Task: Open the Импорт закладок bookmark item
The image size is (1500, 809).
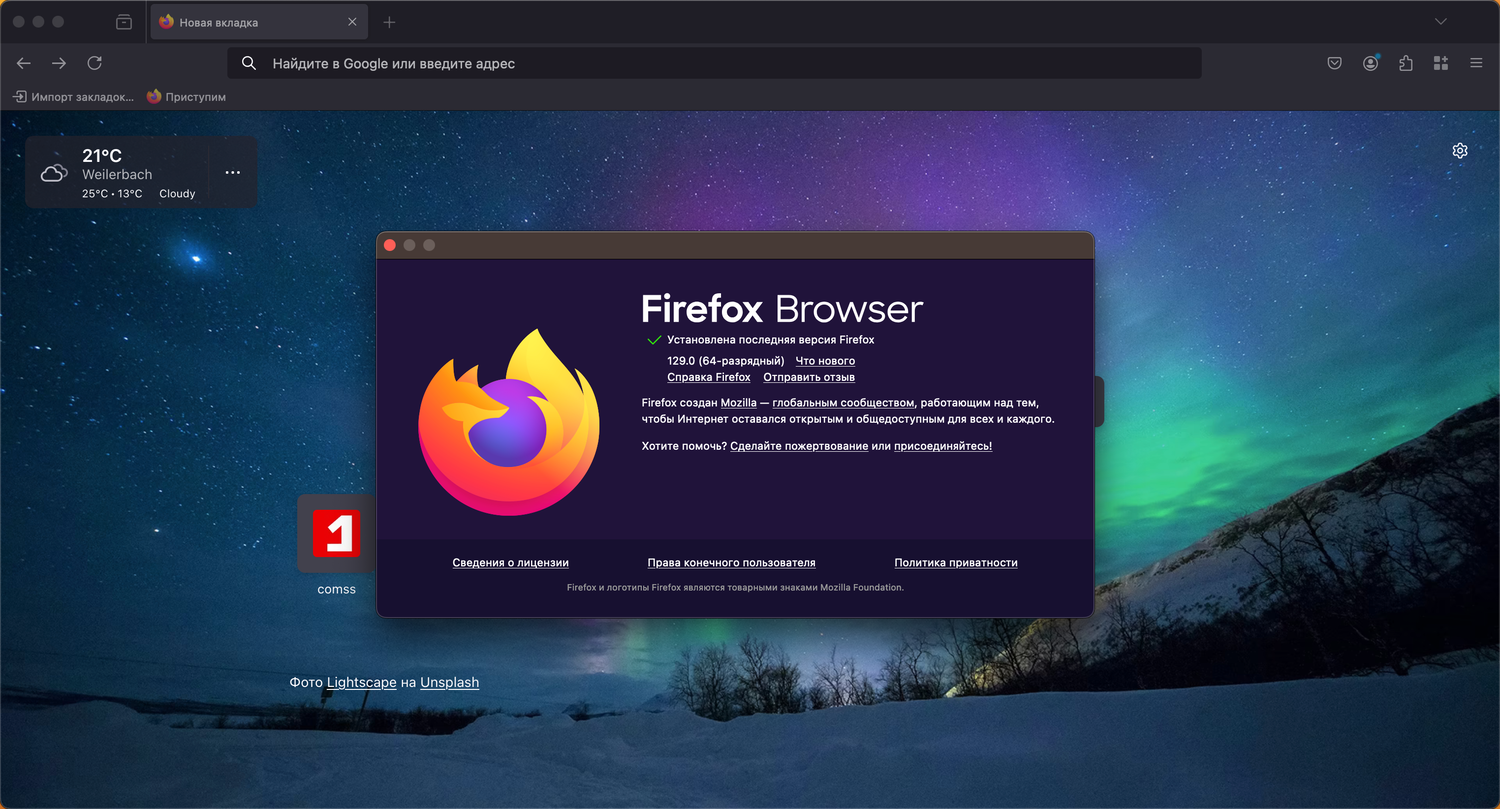Action: click(x=73, y=97)
